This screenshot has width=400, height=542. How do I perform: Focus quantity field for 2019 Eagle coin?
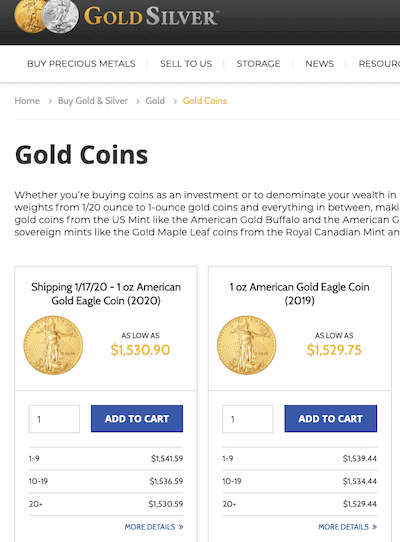point(248,419)
